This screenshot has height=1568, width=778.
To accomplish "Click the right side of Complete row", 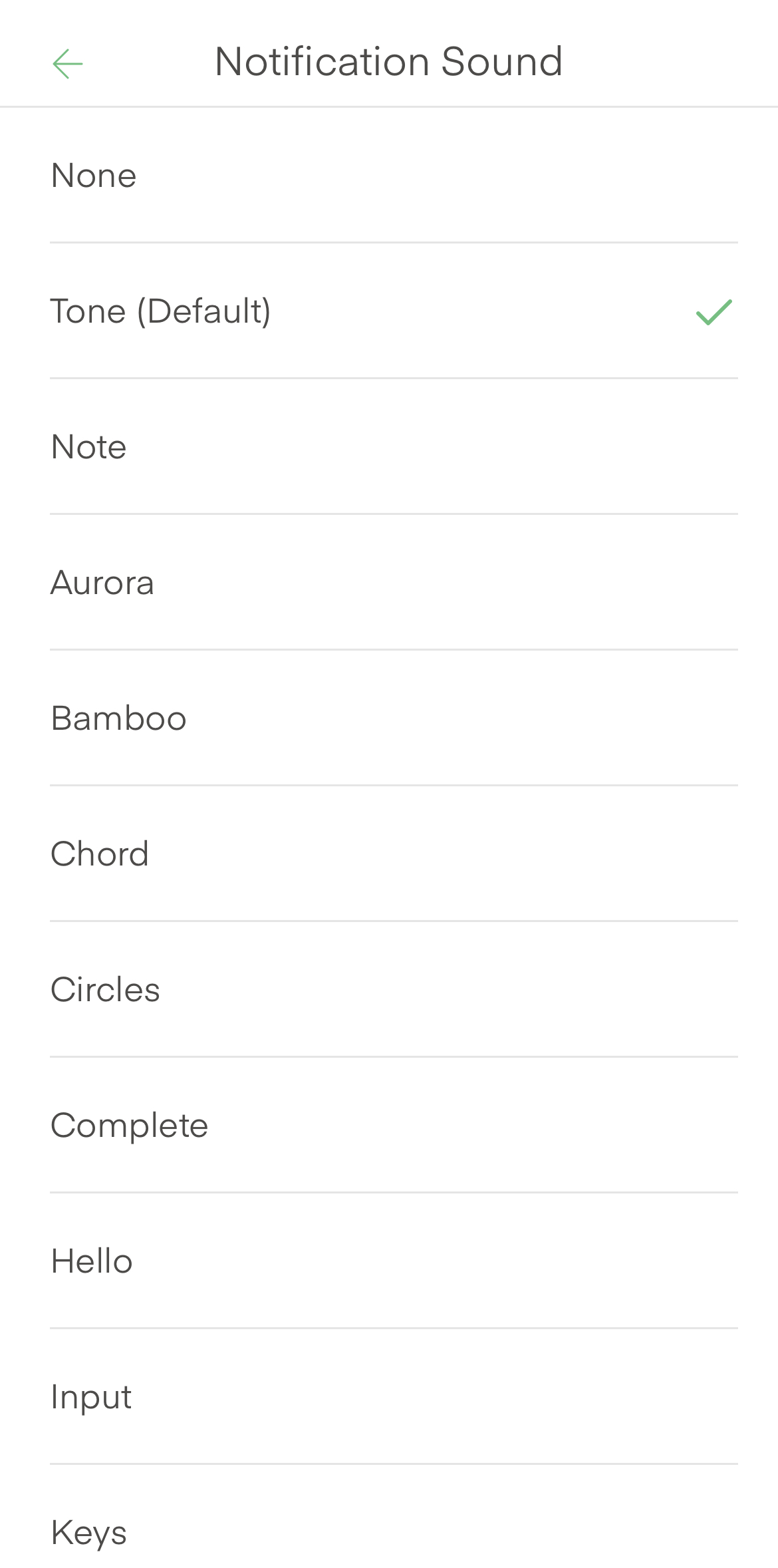I will tap(598, 1126).
